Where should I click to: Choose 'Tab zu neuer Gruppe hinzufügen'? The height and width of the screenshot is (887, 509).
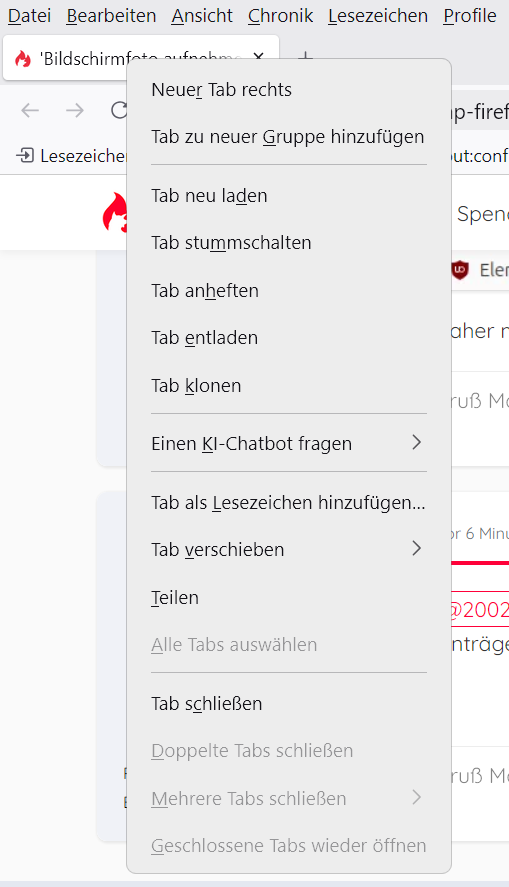(x=288, y=137)
